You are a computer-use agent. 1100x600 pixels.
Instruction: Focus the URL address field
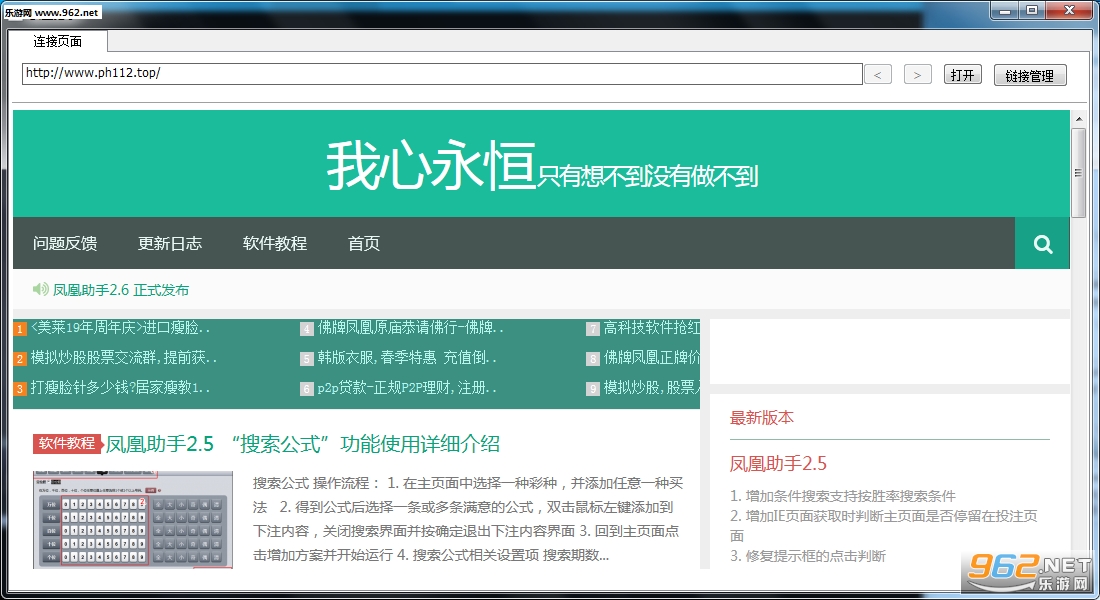442,74
